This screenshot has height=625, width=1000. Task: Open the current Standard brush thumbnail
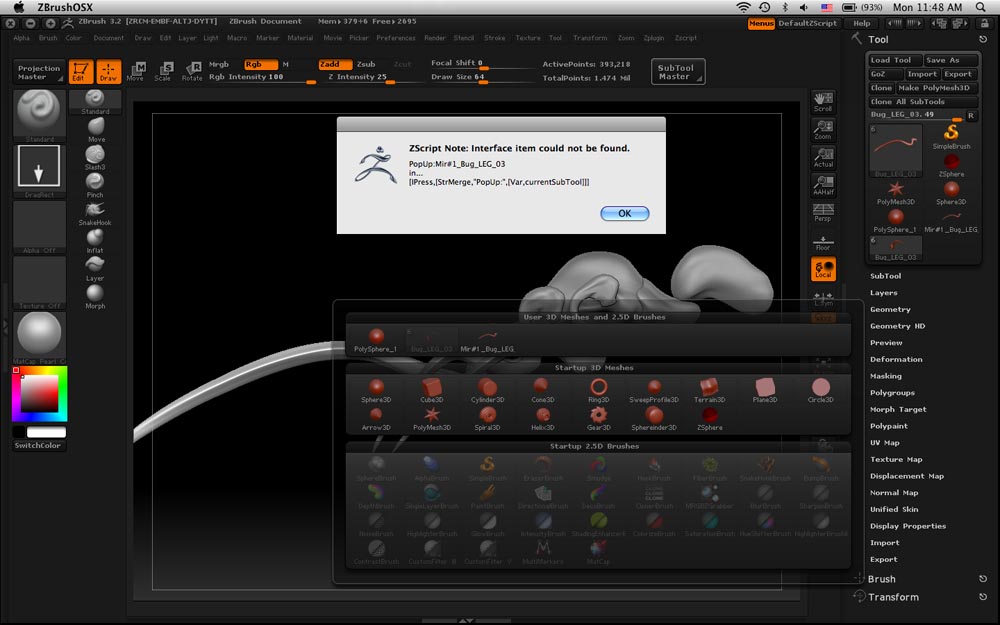pyautogui.click(x=40, y=116)
